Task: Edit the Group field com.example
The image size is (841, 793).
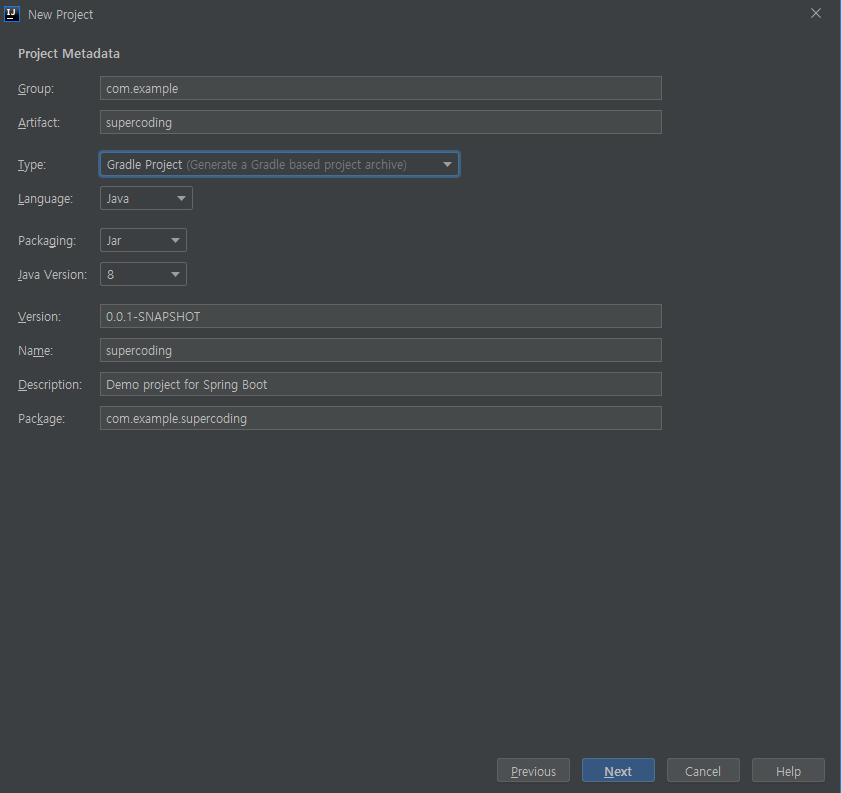Action: click(380, 88)
